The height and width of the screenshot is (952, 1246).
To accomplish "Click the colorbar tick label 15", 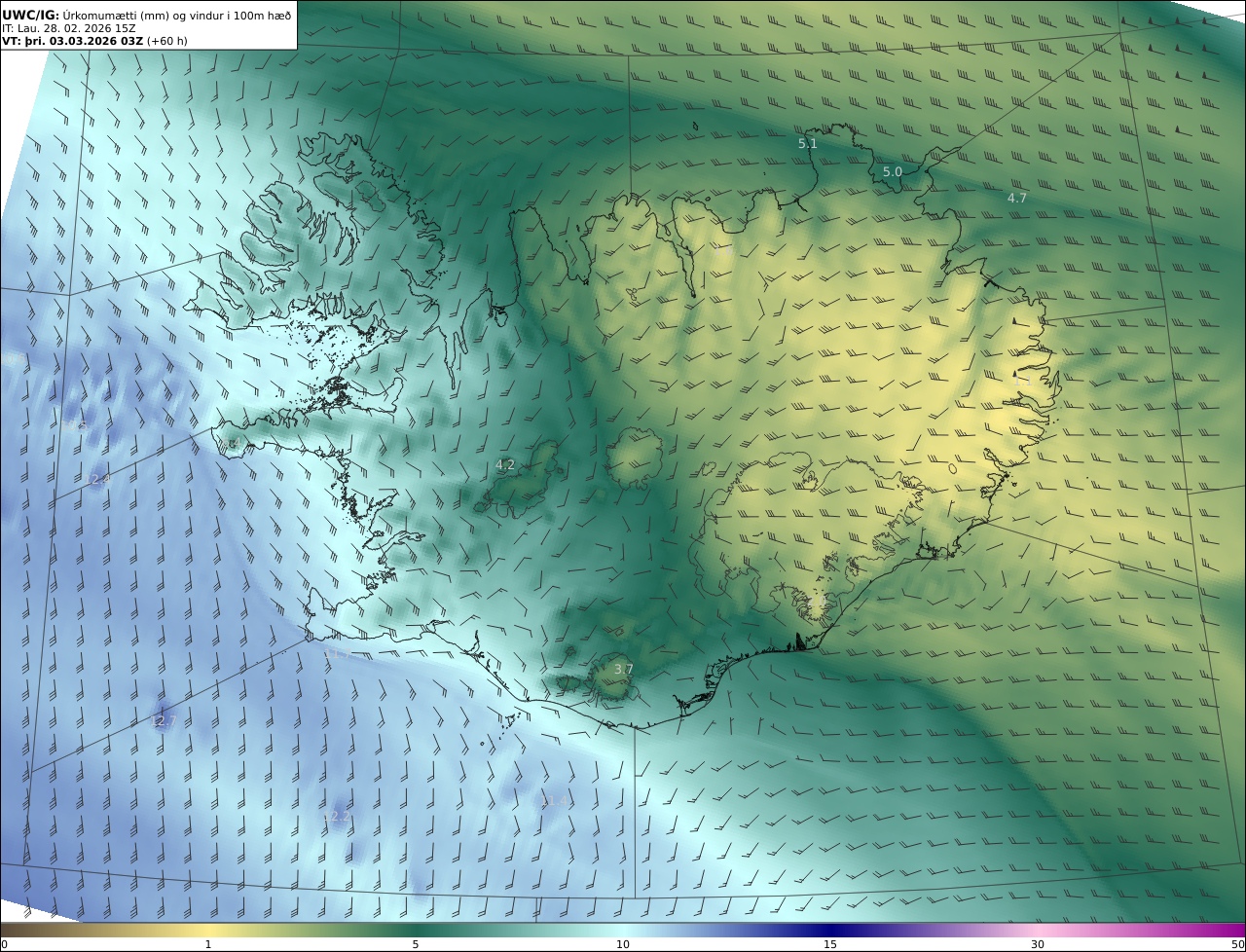I will pyautogui.click(x=830, y=944).
